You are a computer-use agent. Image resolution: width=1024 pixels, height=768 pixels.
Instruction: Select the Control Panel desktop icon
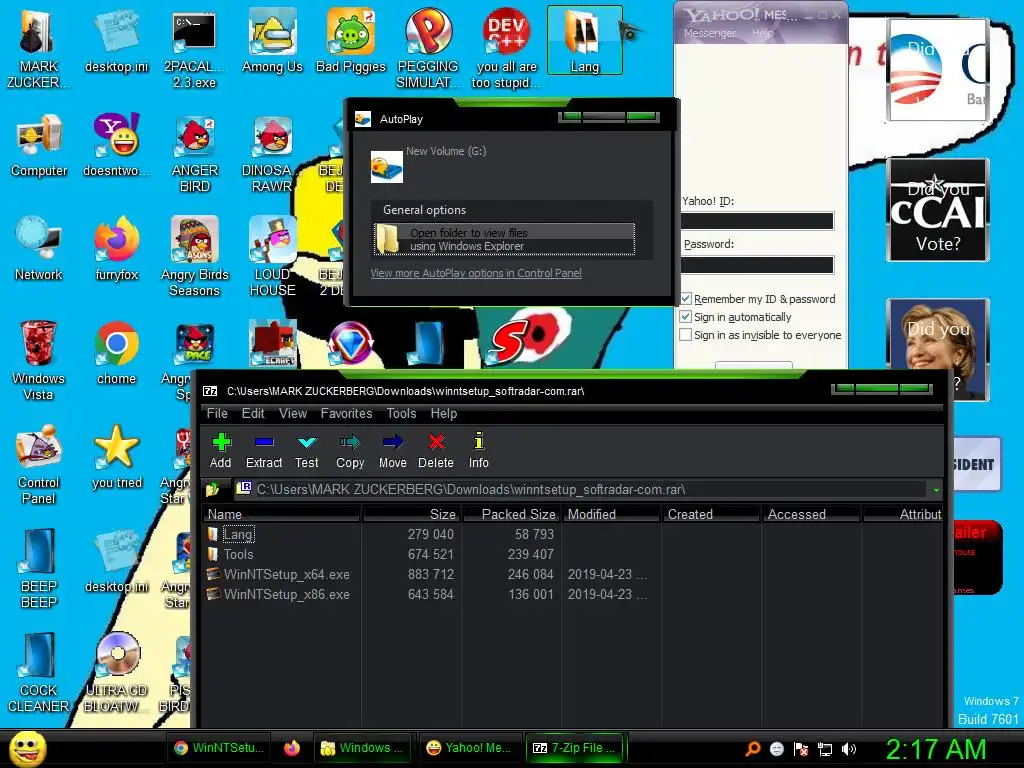point(39,465)
